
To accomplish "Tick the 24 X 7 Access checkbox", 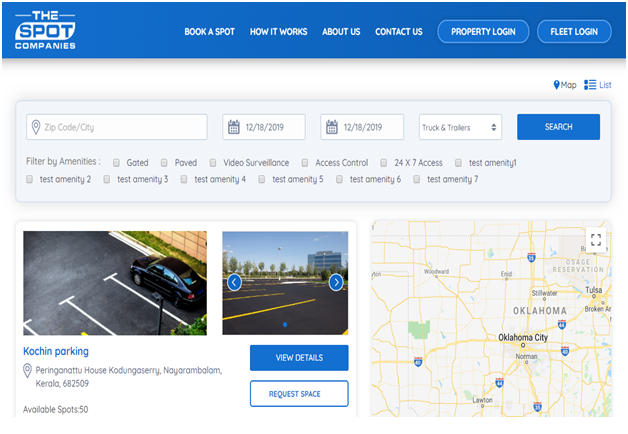I will coord(384,162).
